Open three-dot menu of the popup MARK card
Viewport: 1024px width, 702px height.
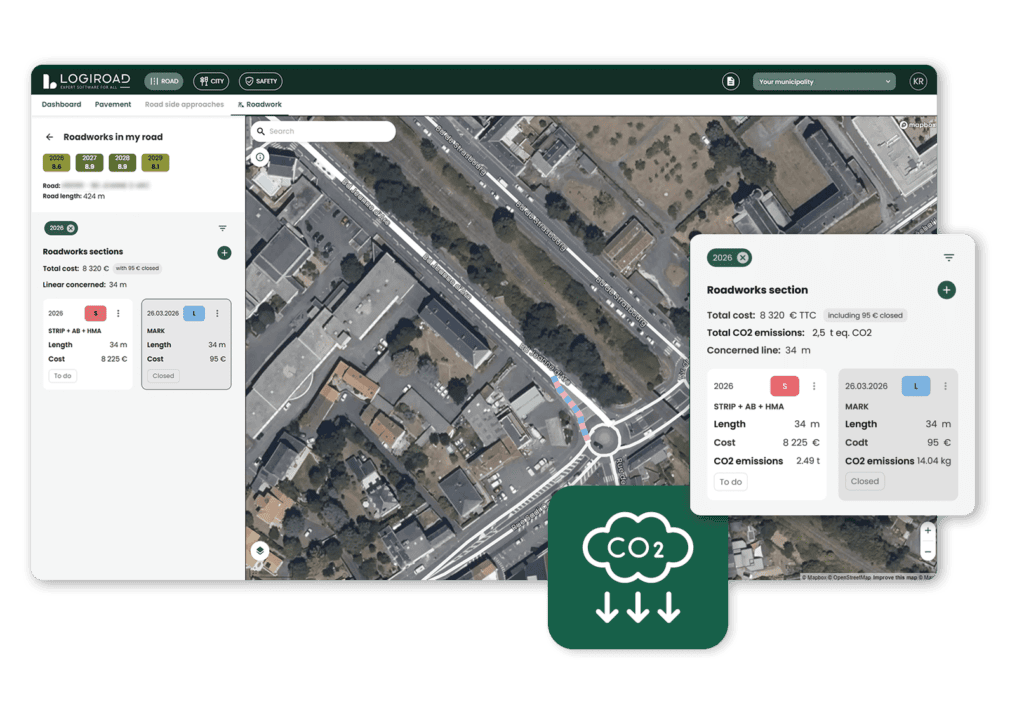(945, 387)
